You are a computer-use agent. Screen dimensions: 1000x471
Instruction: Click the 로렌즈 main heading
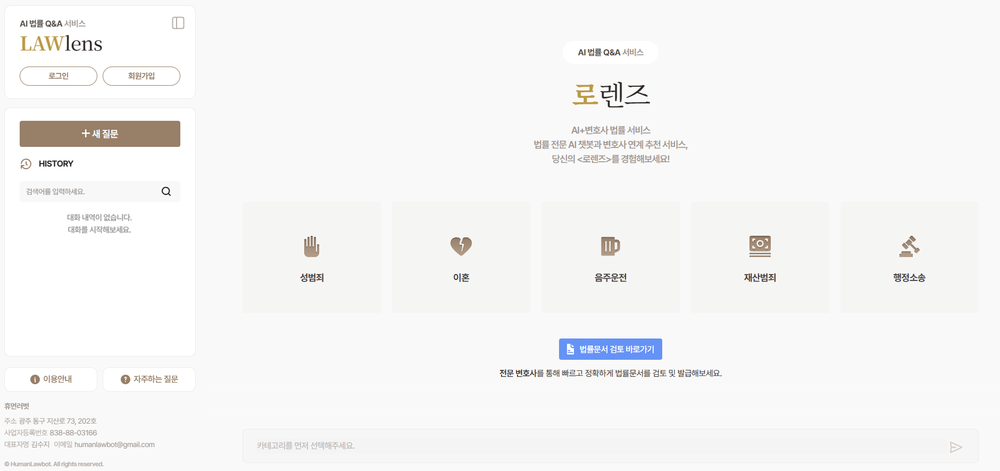point(610,94)
